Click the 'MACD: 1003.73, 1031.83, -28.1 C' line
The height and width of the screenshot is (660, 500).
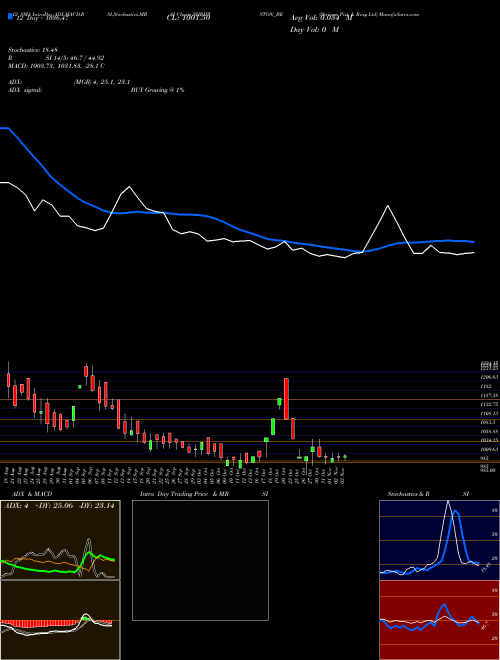(x=56, y=66)
